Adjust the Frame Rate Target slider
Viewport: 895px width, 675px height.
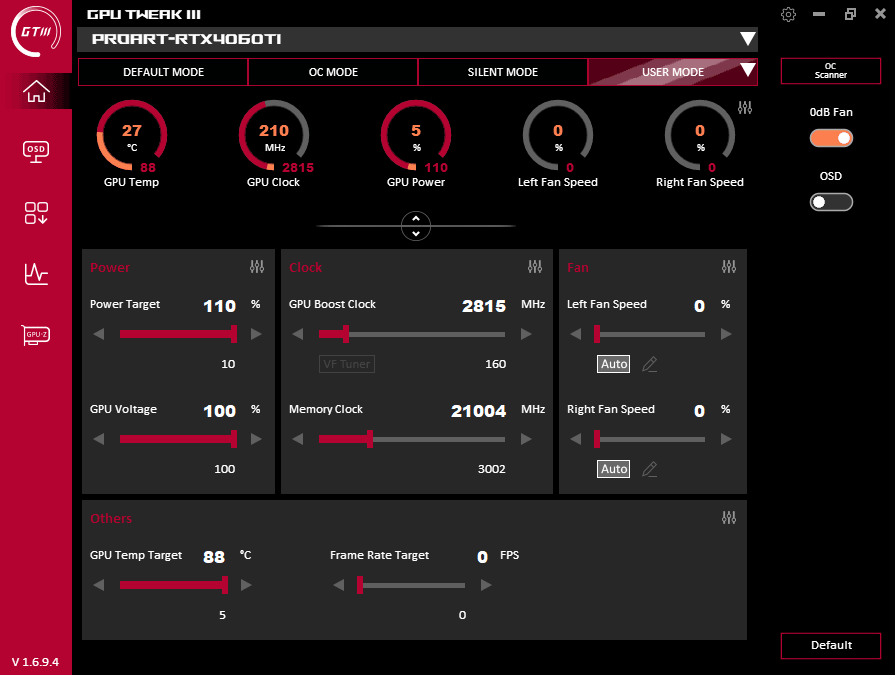pos(411,585)
